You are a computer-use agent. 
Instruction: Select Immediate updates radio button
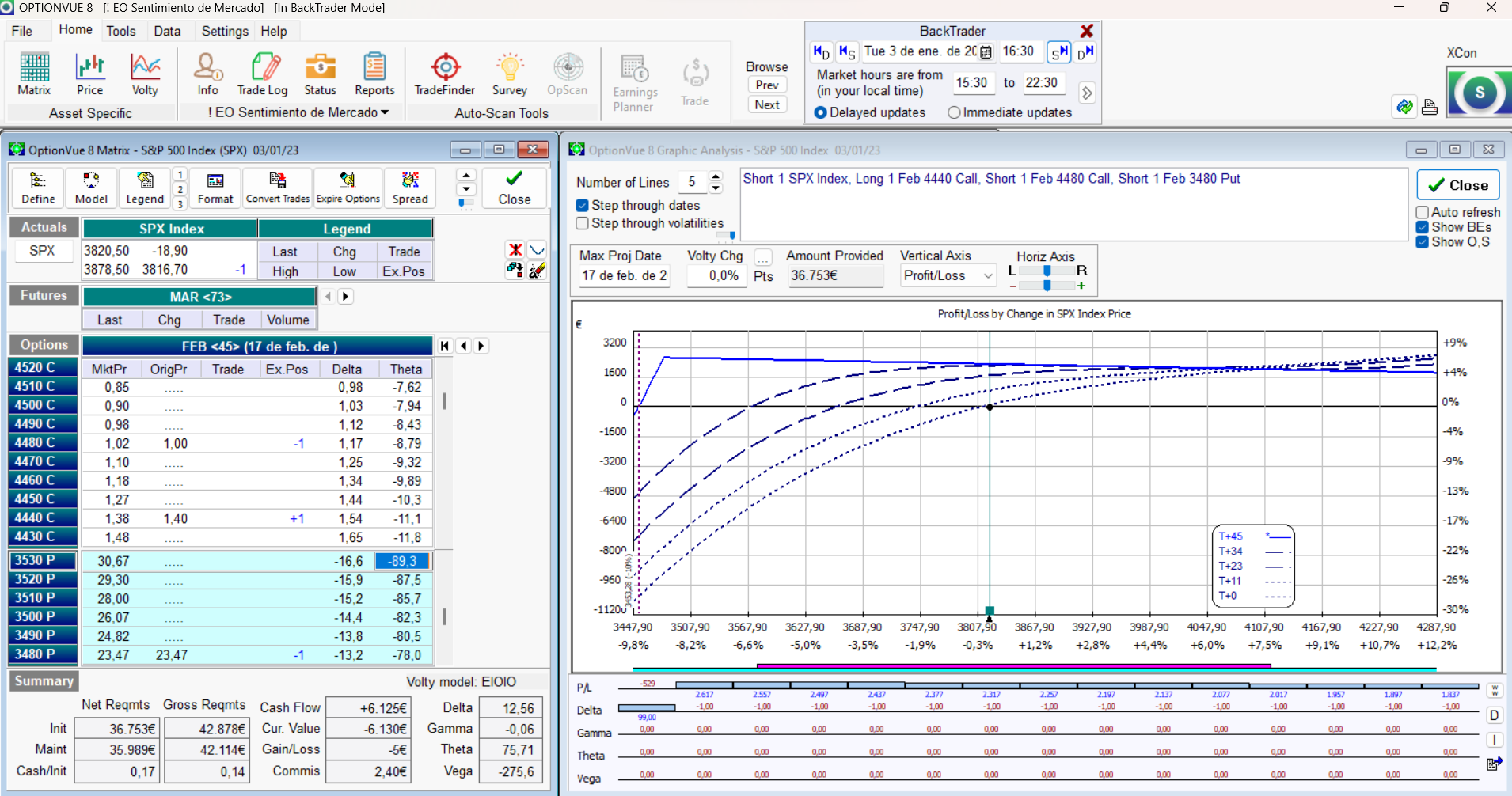(954, 112)
